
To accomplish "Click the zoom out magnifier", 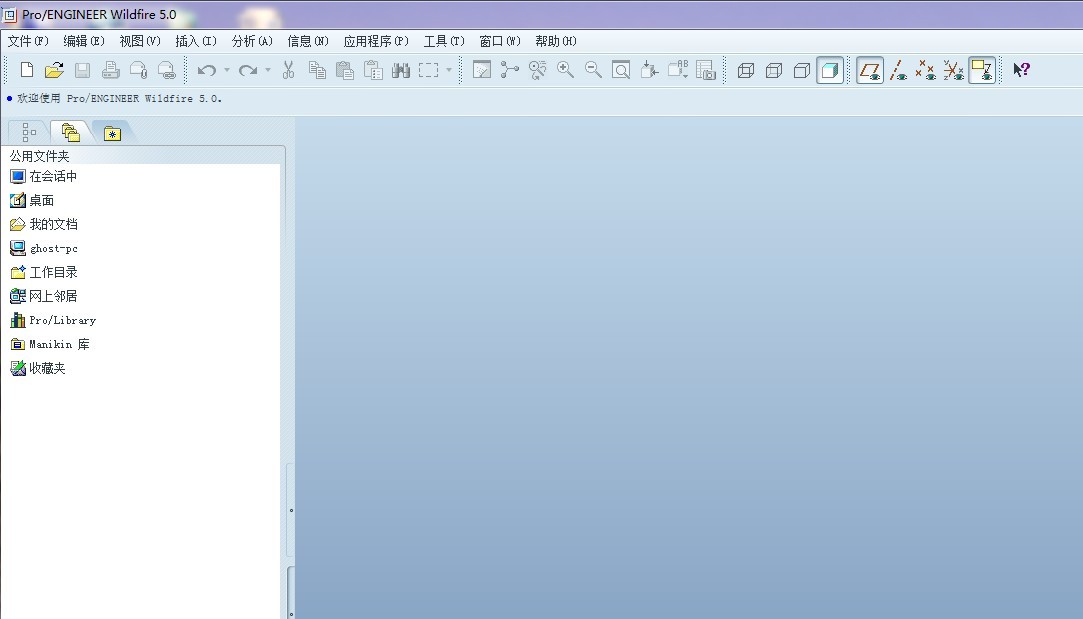I will [593, 70].
